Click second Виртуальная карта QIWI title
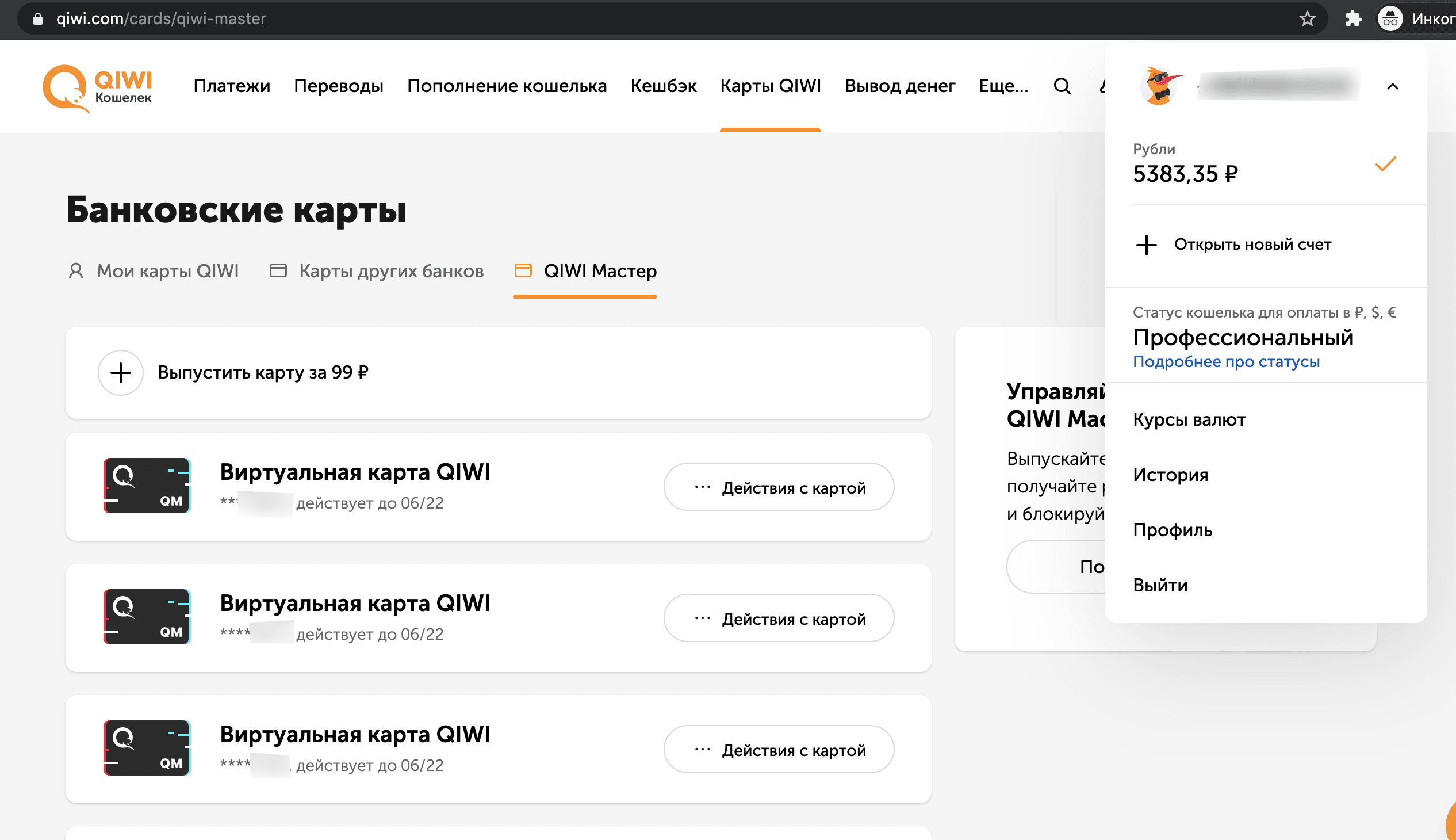The image size is (1456, 840). [x=355, y=603]
